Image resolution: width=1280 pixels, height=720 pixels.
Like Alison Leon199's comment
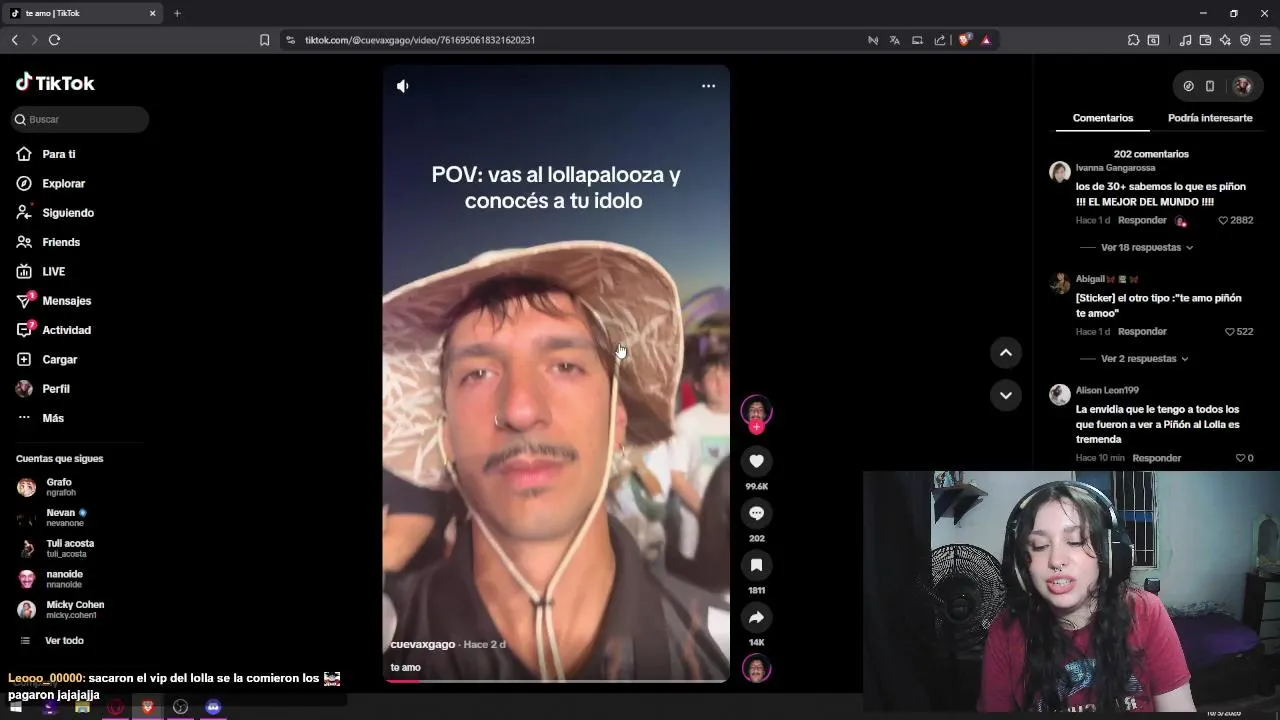point(1240,458)
